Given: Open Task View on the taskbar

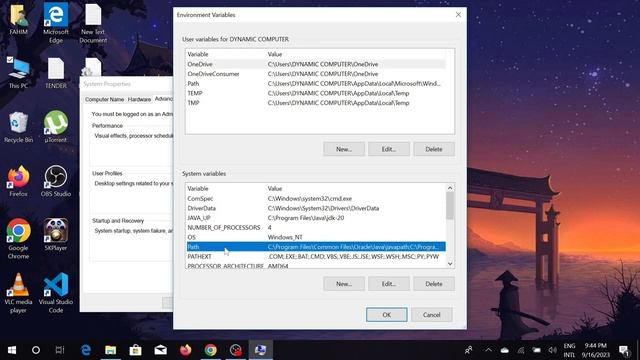Looking at the screenshot, I should [60, 350].
